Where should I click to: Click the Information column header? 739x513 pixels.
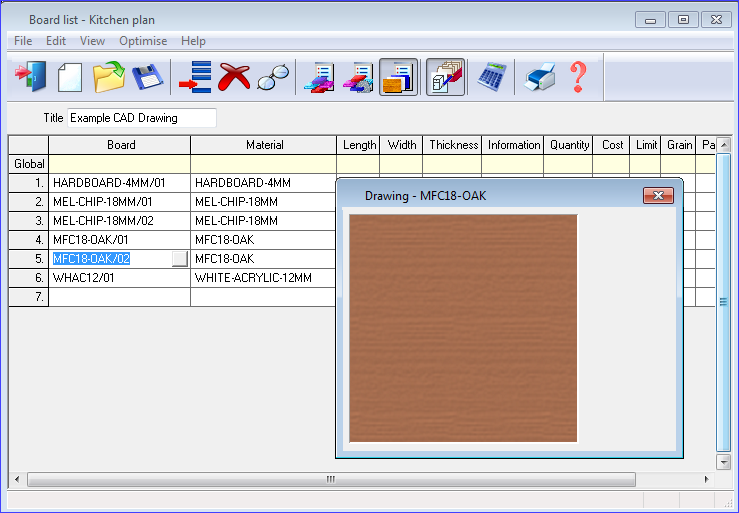(512, 145)
